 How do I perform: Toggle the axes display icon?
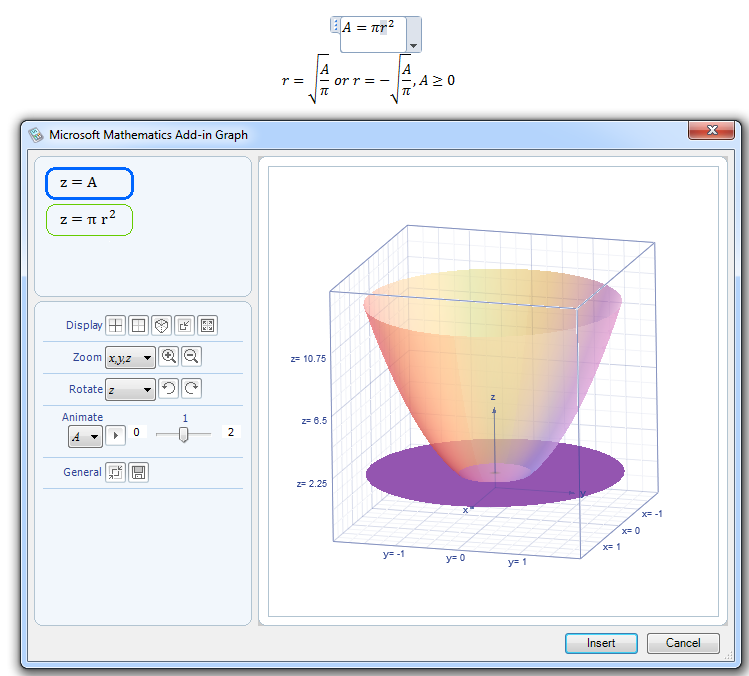click(x=115, y=325)
